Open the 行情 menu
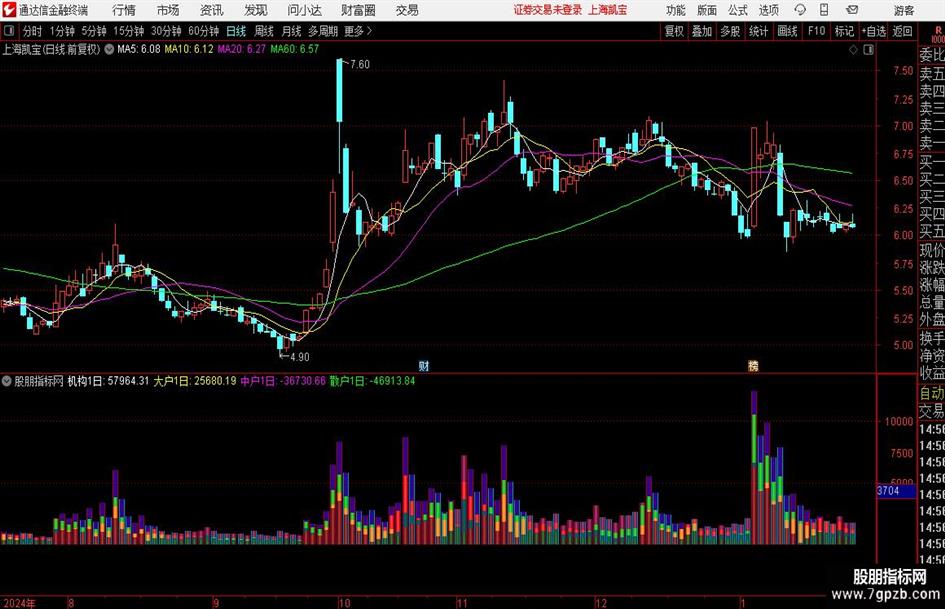This screenshot has height=609, width=945. pyautogui.click(x=124, y=10)
